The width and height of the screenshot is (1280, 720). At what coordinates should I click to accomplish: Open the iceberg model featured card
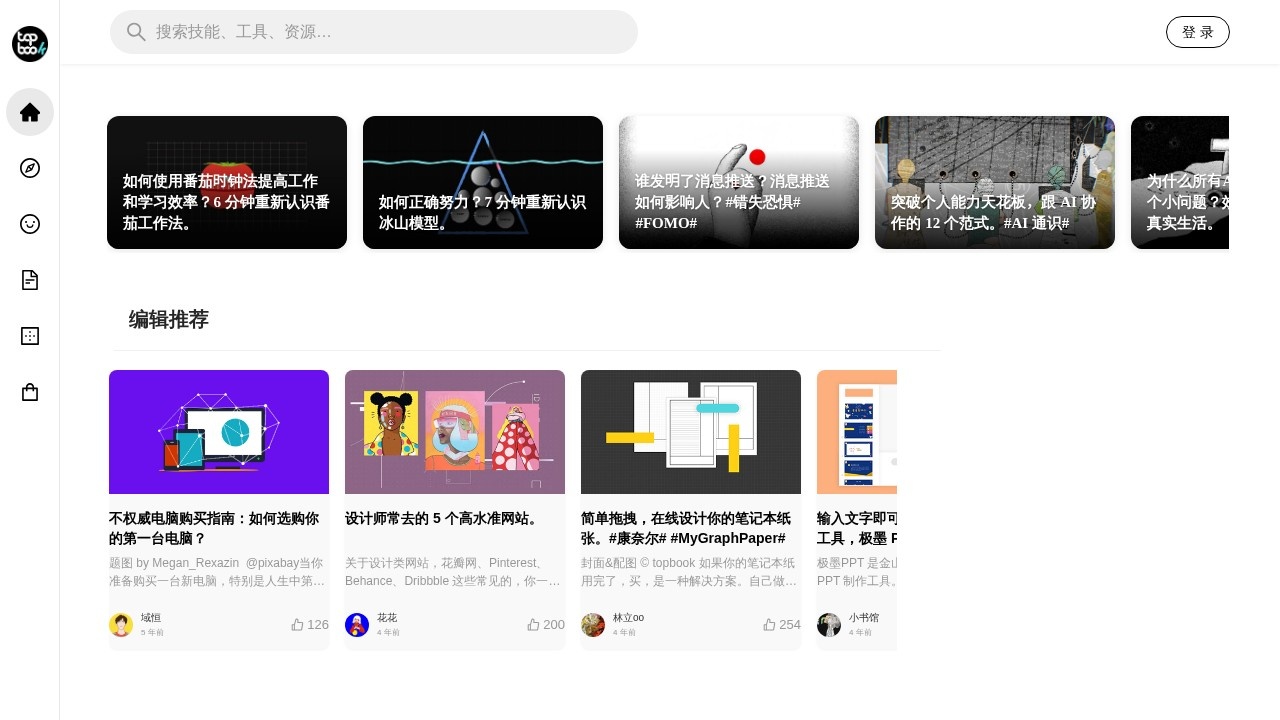[x=483, y=183]
